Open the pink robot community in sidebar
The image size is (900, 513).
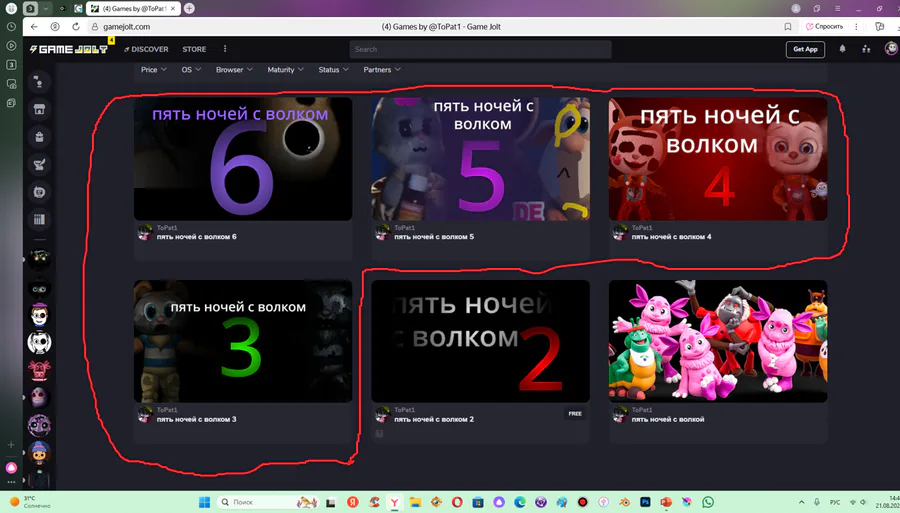coord(39,370)
